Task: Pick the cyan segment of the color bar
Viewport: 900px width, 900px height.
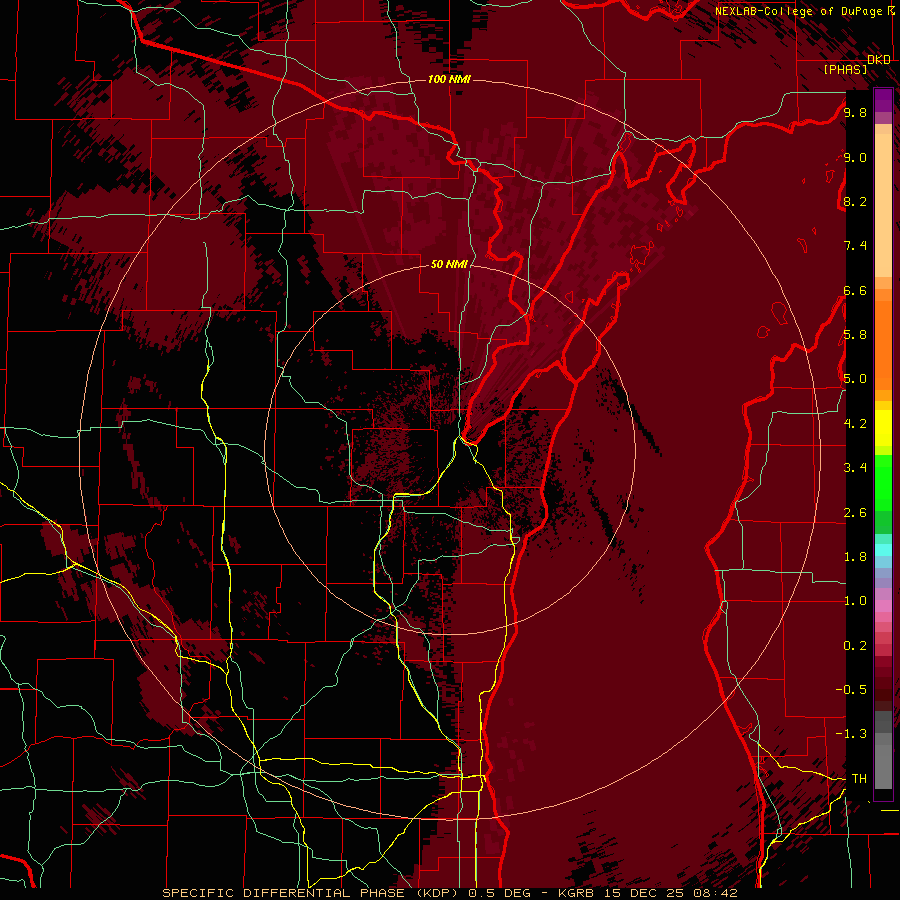Action: click(883, 550)
